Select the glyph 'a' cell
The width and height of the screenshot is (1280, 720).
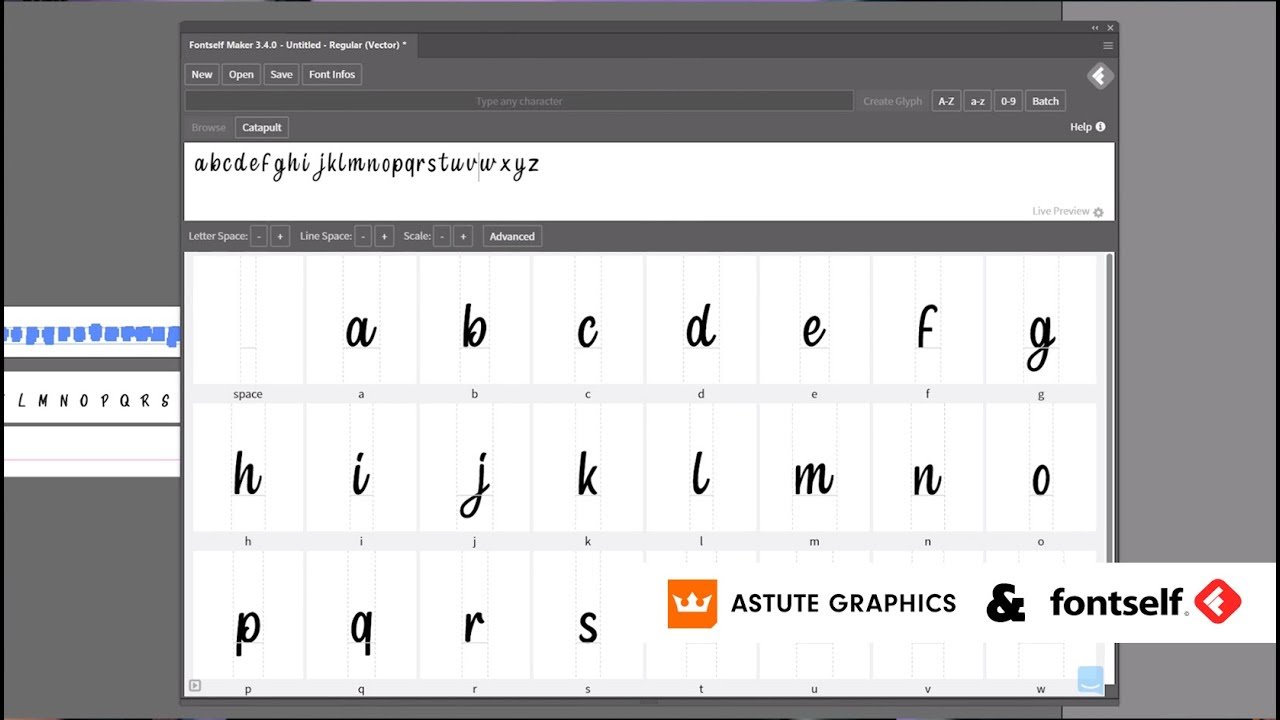[361, 320]
